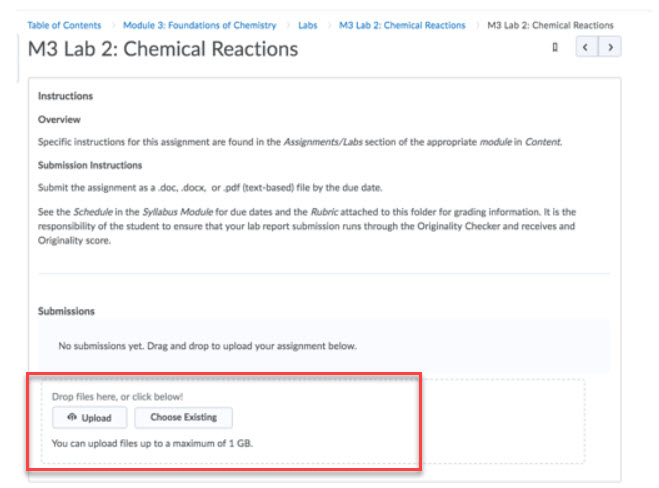The width and height of the screenshot is (659, 488).
Task: Click the Overview heading
Action: pos(59,119)
